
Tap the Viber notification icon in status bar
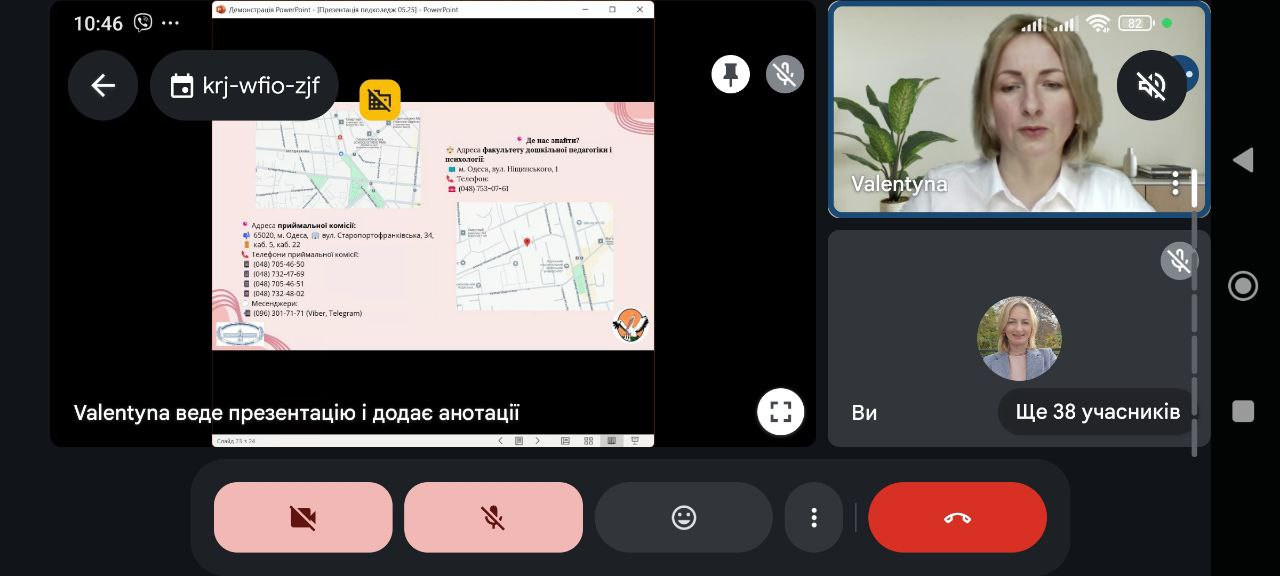pos(143,22)
